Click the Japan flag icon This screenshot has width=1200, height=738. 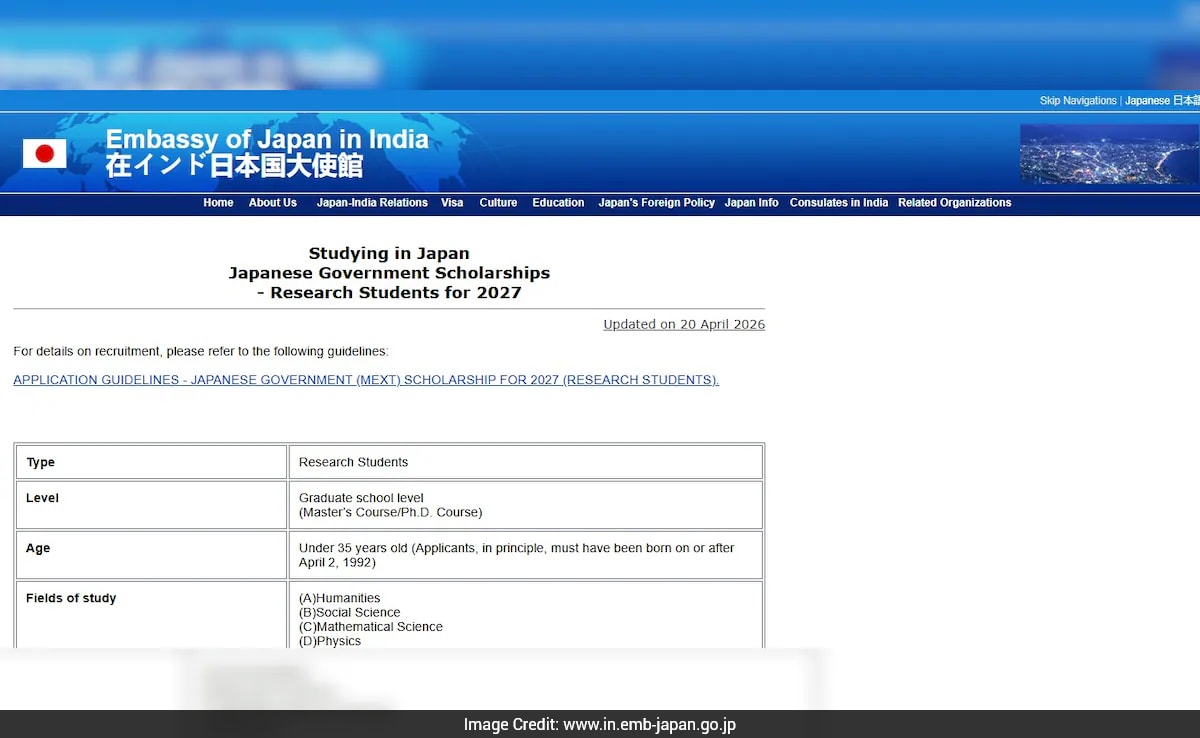click(45, 153)
